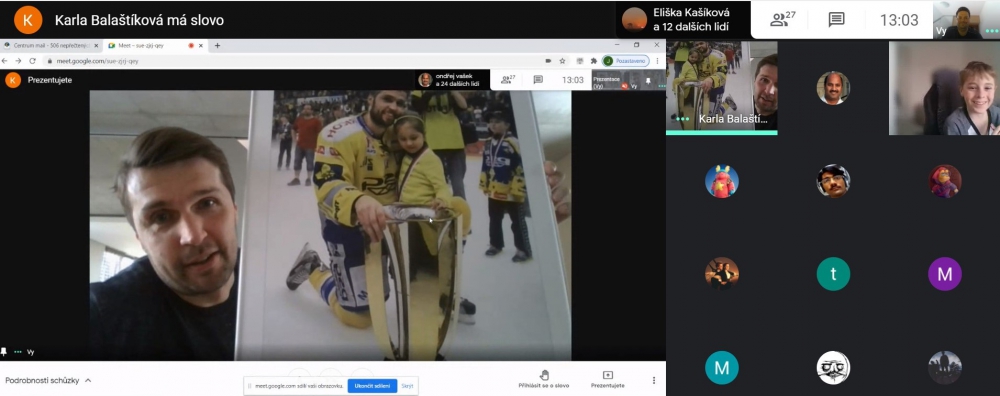
Task: Click the Prezentujete button in the bottom bar
Action: click(608, 379)
